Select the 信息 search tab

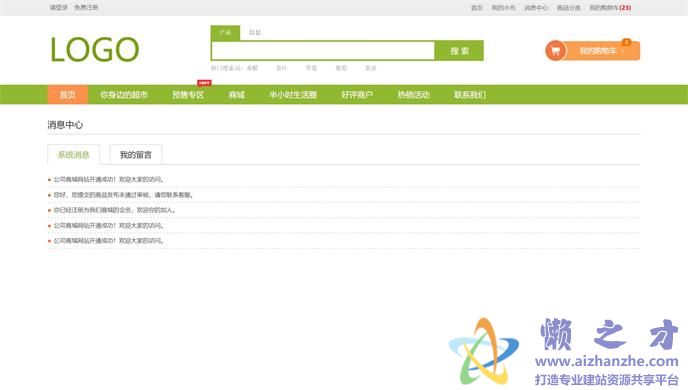tap(255, 32)
